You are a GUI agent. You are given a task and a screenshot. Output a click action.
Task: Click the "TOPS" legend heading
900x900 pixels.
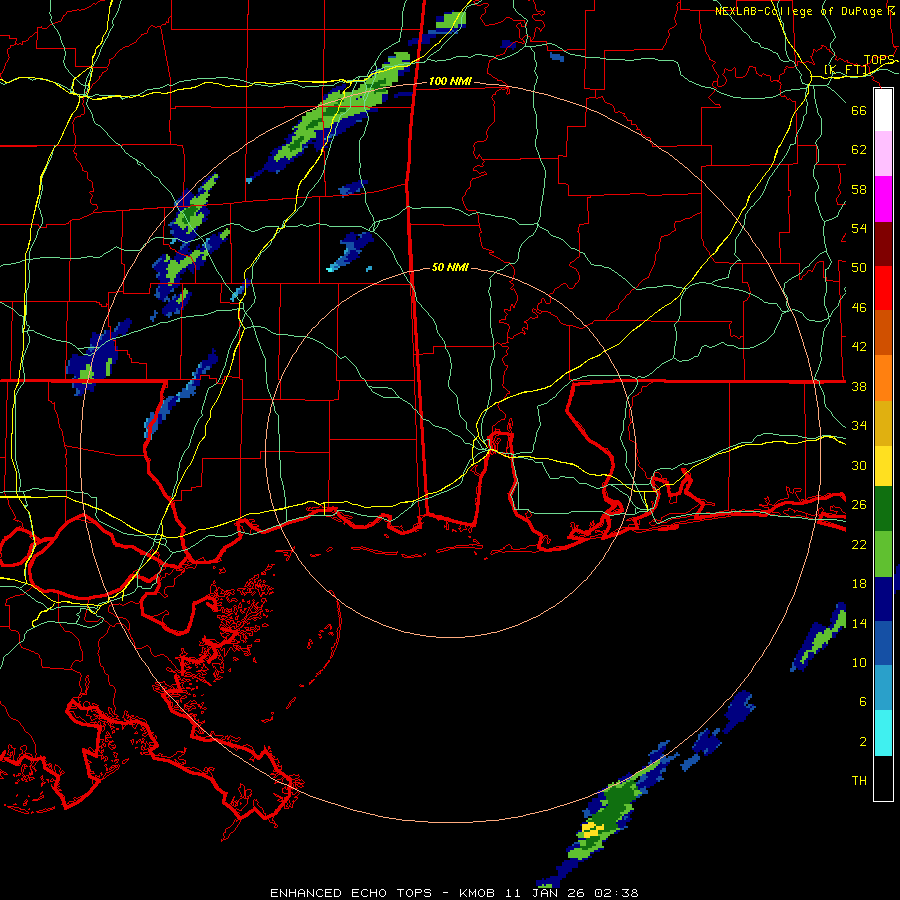pos(879,60)
